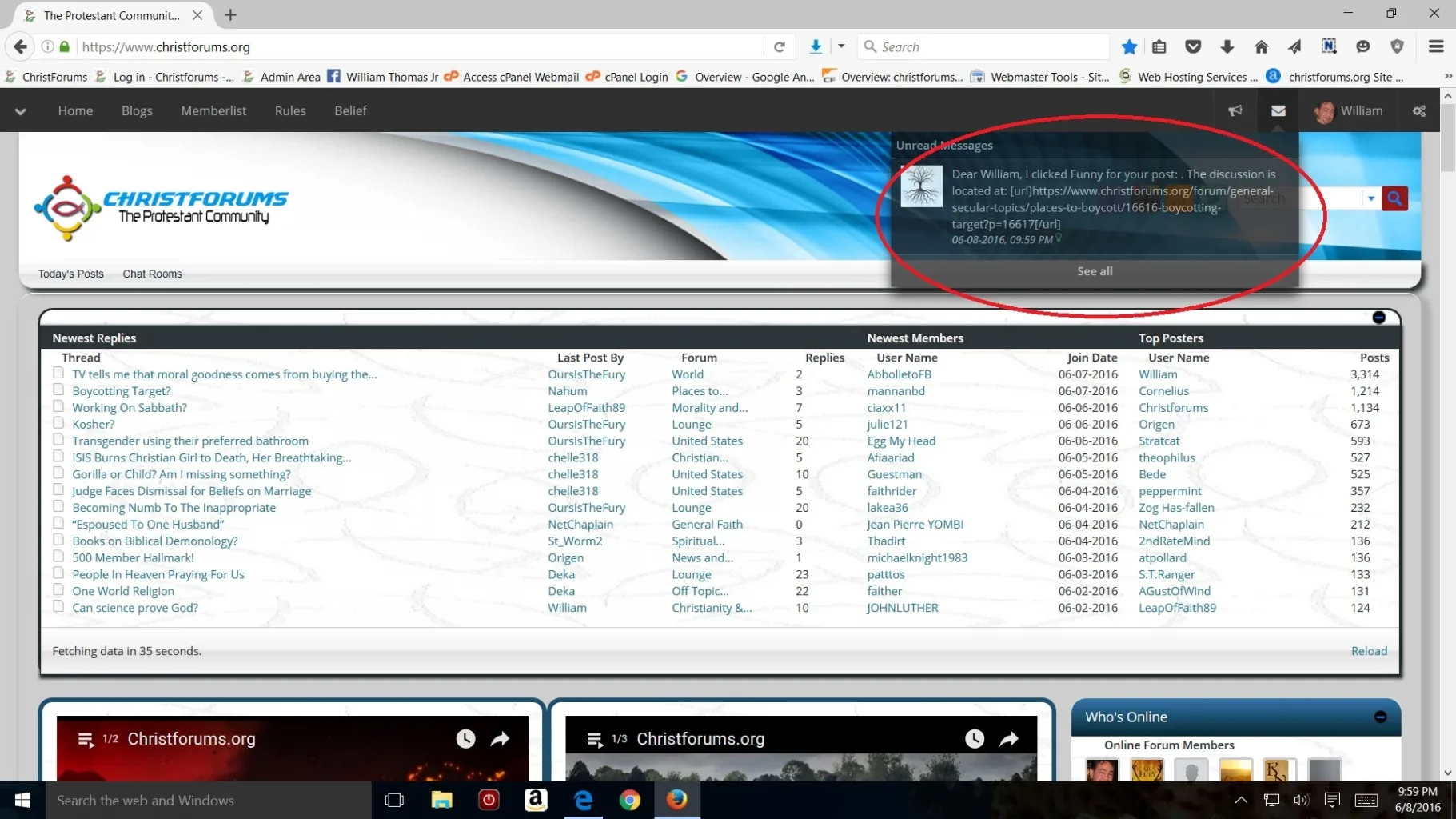Collapse the Who's Online panel
This screenshot has height=819, width=1456.
click(x=1380, y=717)
